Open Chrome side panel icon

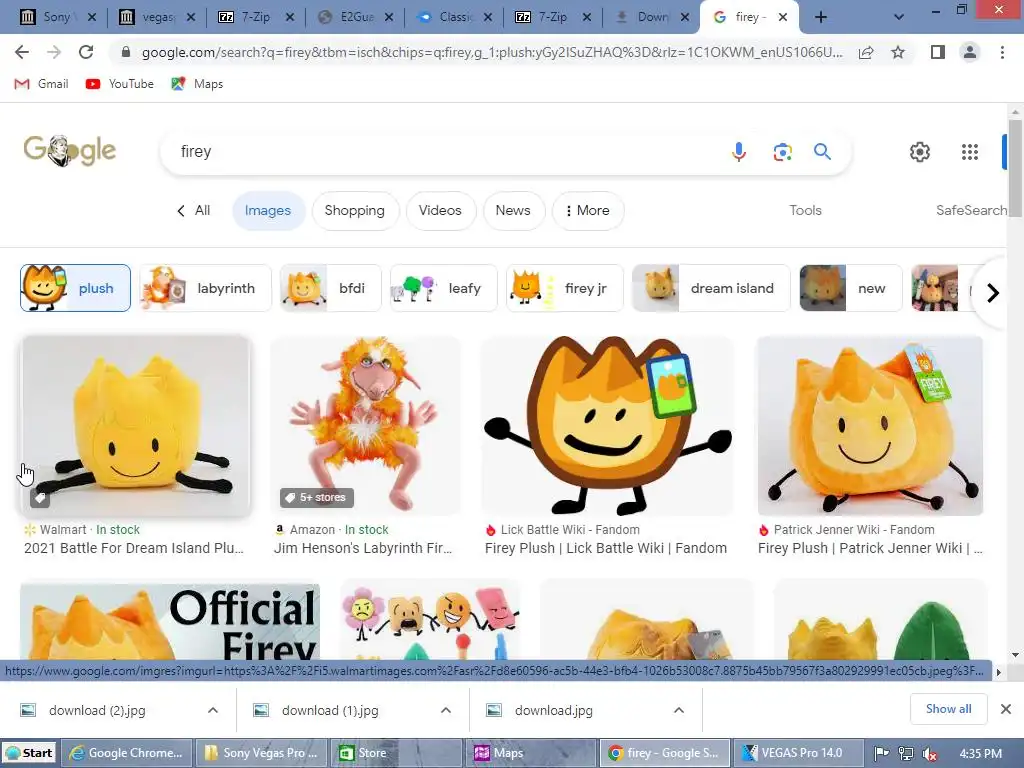[938, 52]
